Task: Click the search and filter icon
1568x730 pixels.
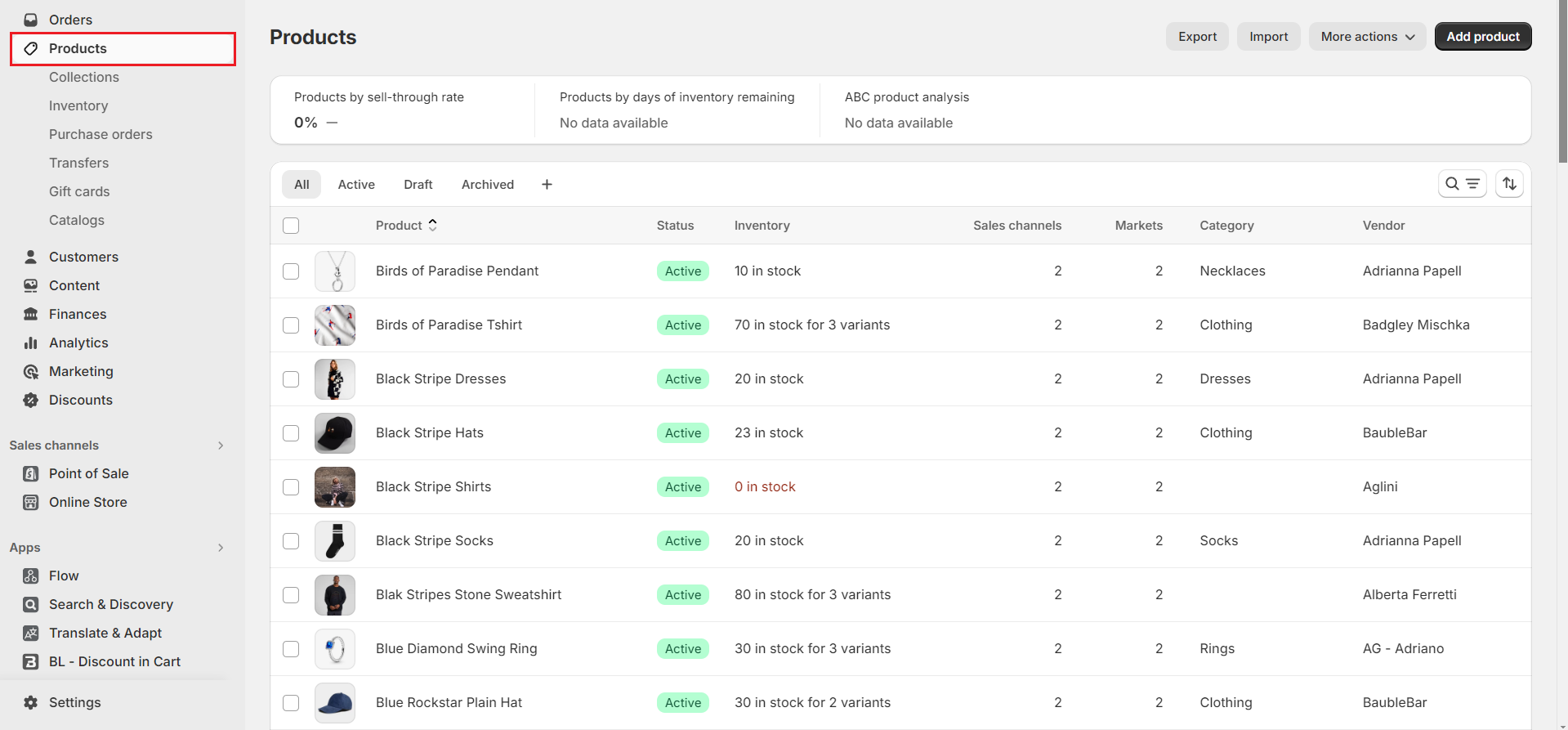Action: 1462,184
